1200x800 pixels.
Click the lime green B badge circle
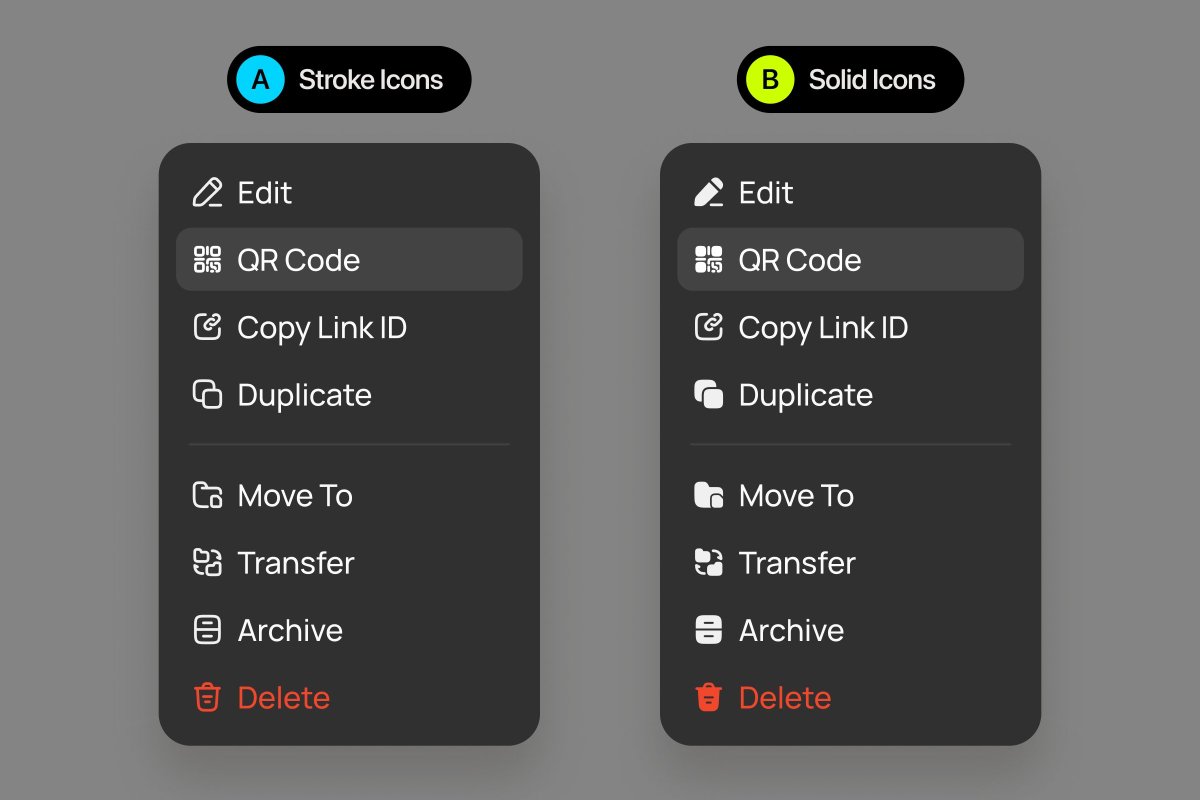pos(770,79)
